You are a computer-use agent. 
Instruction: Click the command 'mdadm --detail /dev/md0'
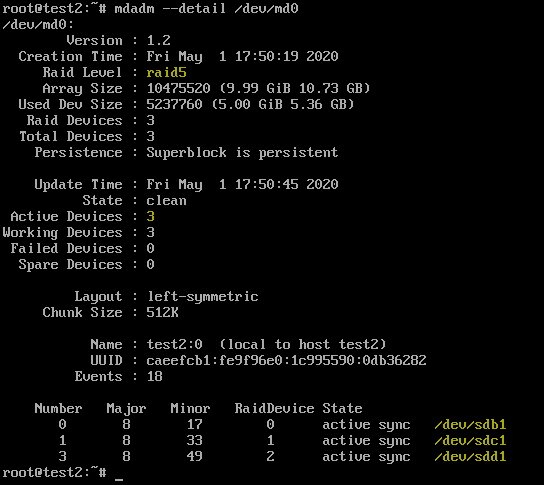(206, 8)
